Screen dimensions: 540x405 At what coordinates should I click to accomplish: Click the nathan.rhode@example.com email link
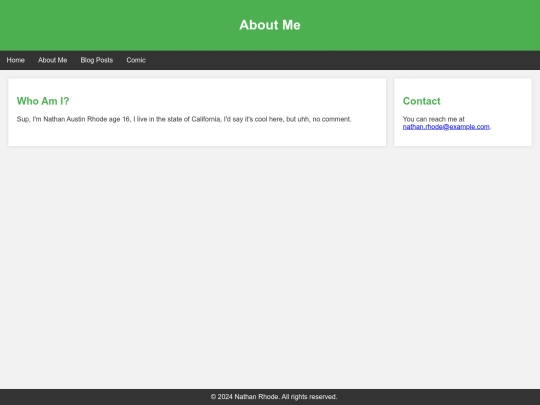coord(446,127)
